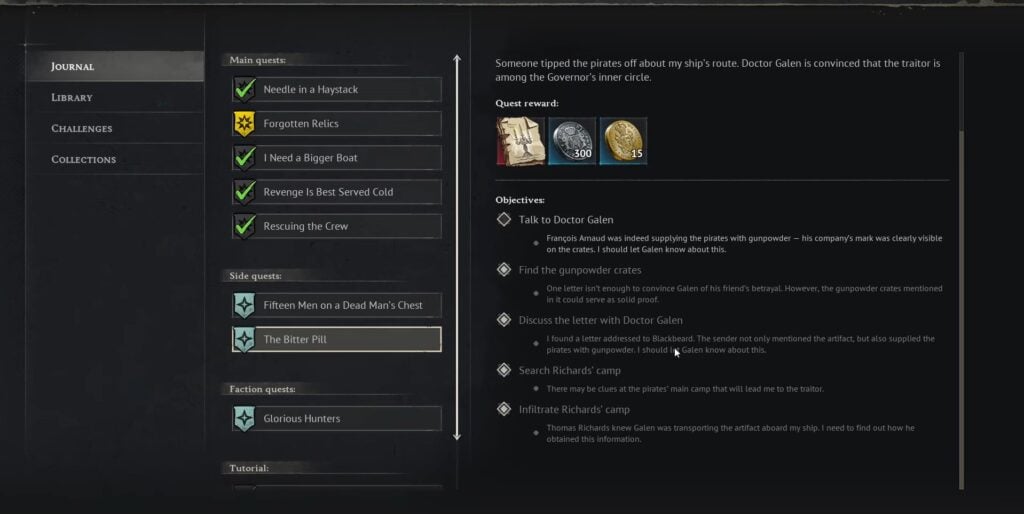Open the Library tab

(72, 98)
